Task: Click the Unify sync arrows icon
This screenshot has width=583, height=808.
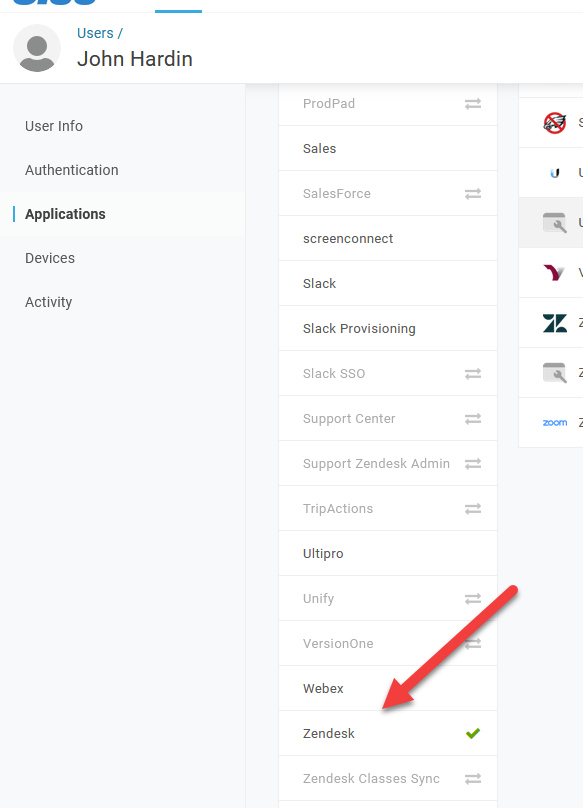Action: pos(473,599)
